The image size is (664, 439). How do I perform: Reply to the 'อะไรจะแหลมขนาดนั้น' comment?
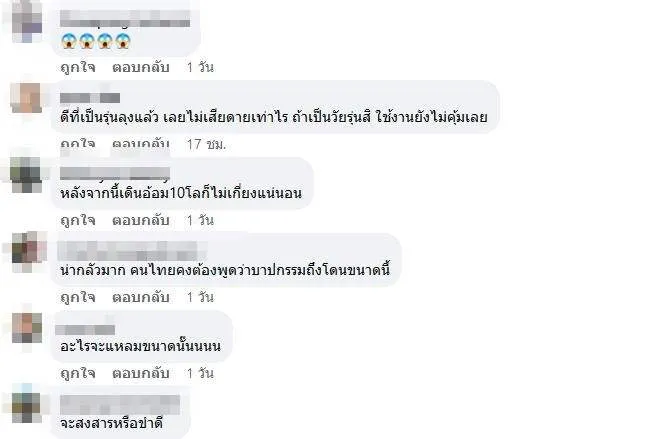coord(141,374)
